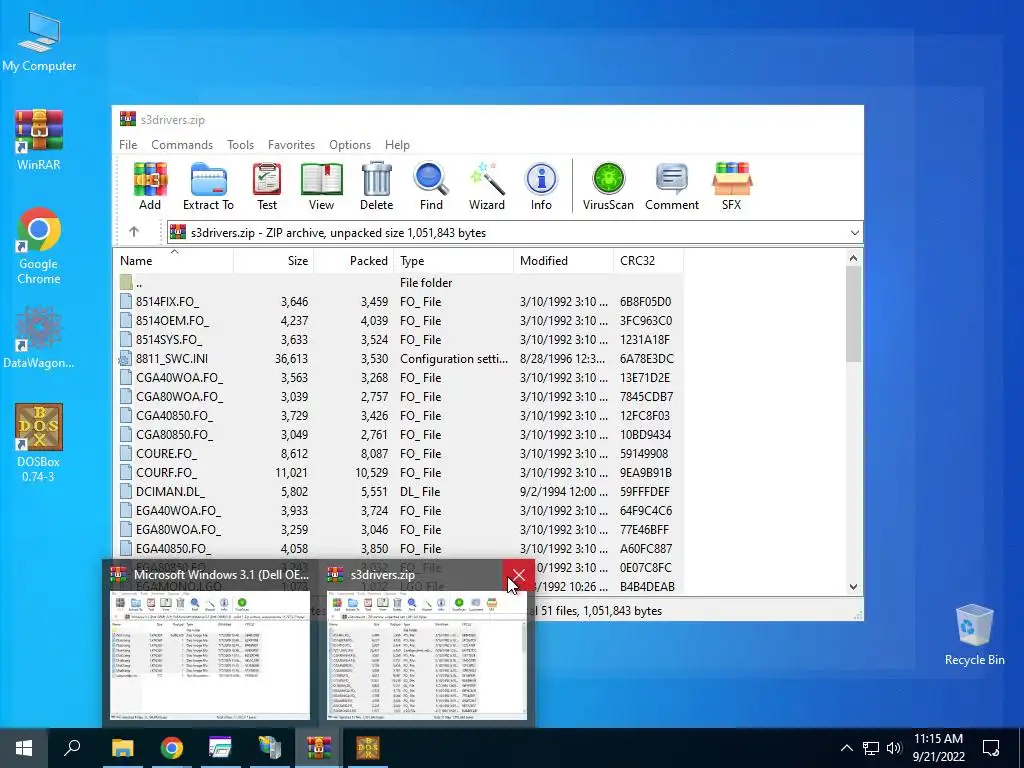Select file 8811_SWC.INI
This screenshot has height=768, width=1024.
pos(398,359)
